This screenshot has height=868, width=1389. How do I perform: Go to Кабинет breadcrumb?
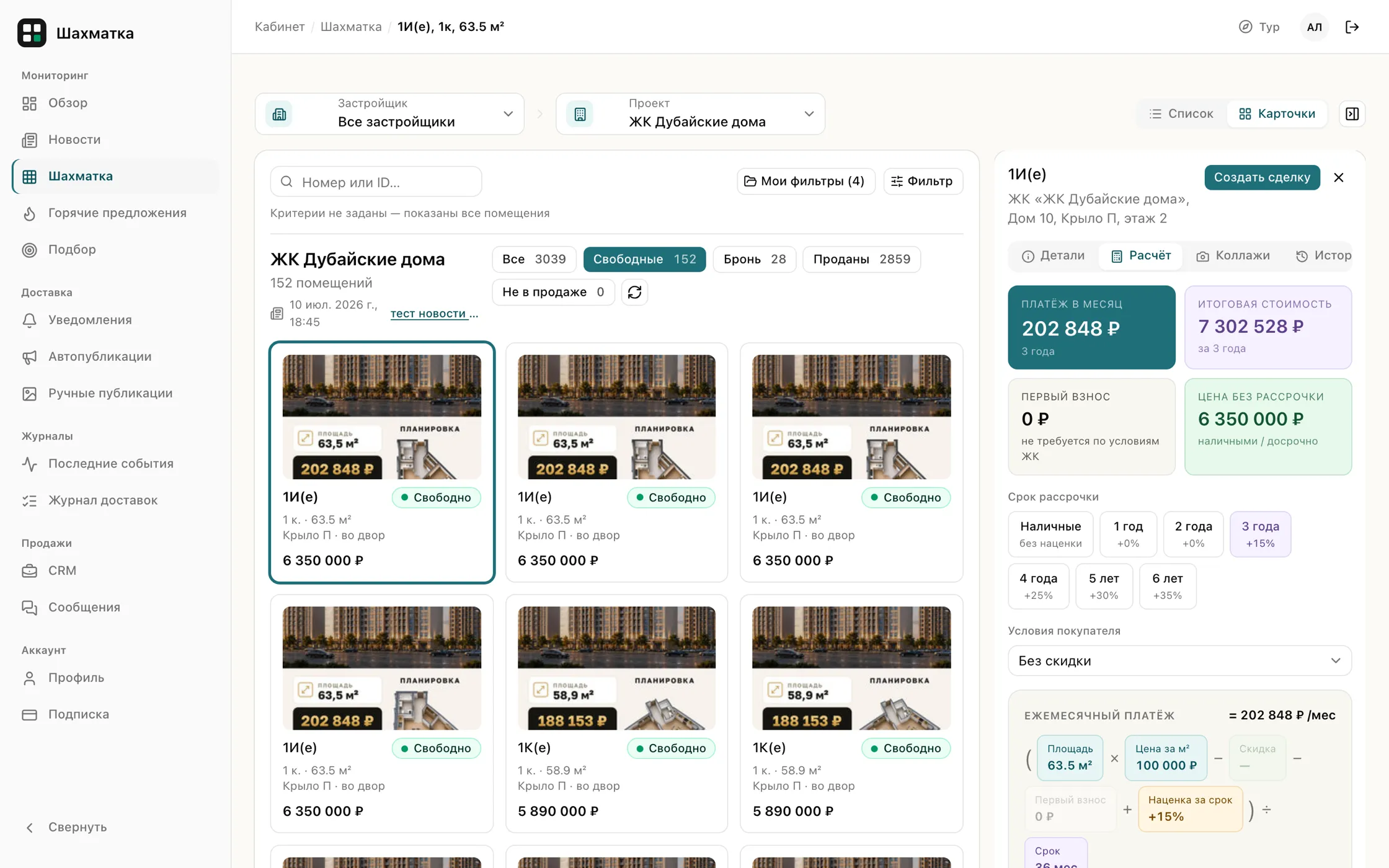pos(280,27)
